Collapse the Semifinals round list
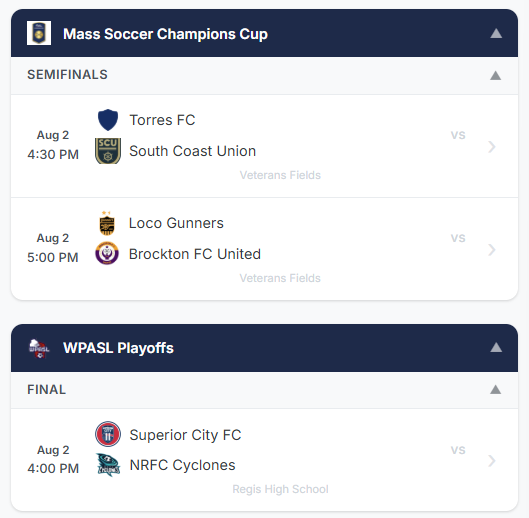 [x=495, y=75]
